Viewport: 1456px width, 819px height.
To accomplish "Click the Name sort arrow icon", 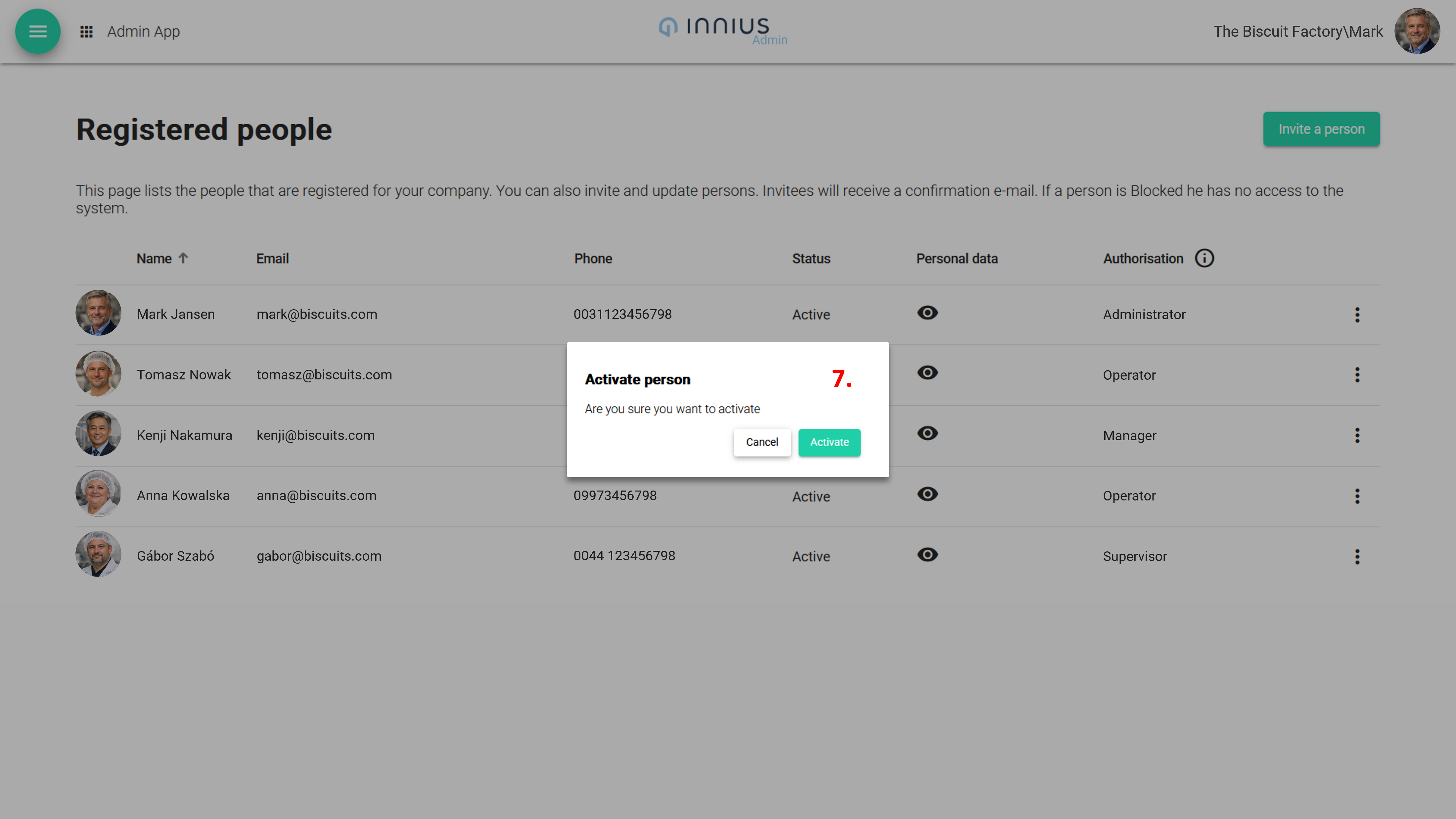I will [183, 258].
